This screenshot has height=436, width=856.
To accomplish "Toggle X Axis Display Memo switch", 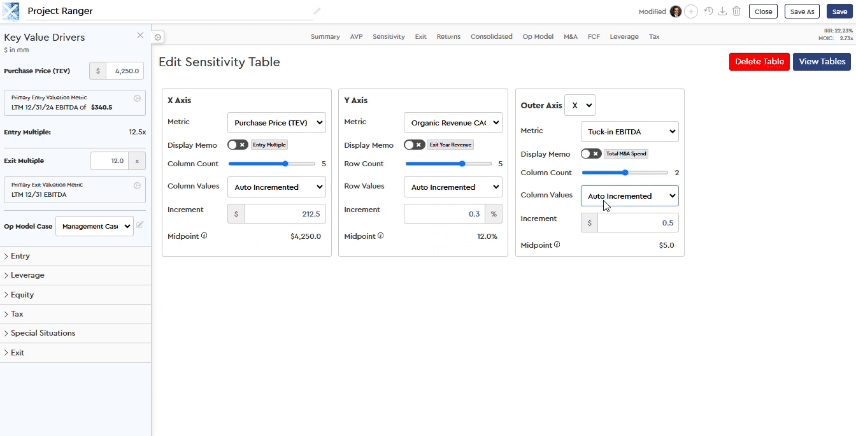I will [x=238, y=144].
